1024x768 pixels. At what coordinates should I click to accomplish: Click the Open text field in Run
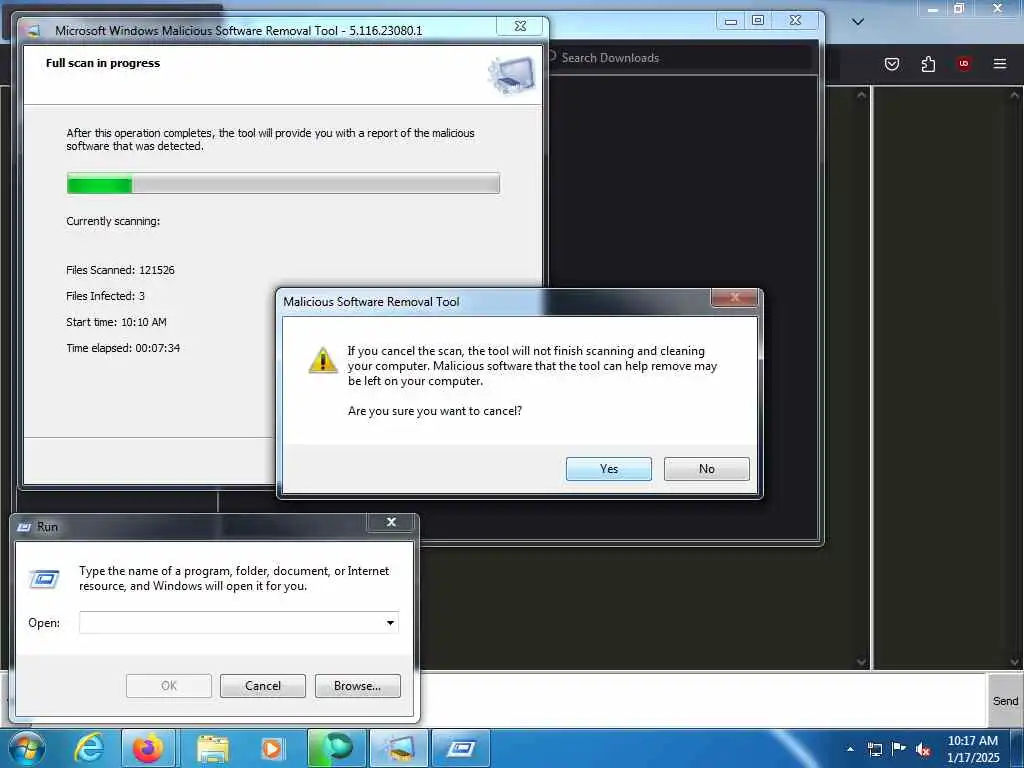point(231,622)
